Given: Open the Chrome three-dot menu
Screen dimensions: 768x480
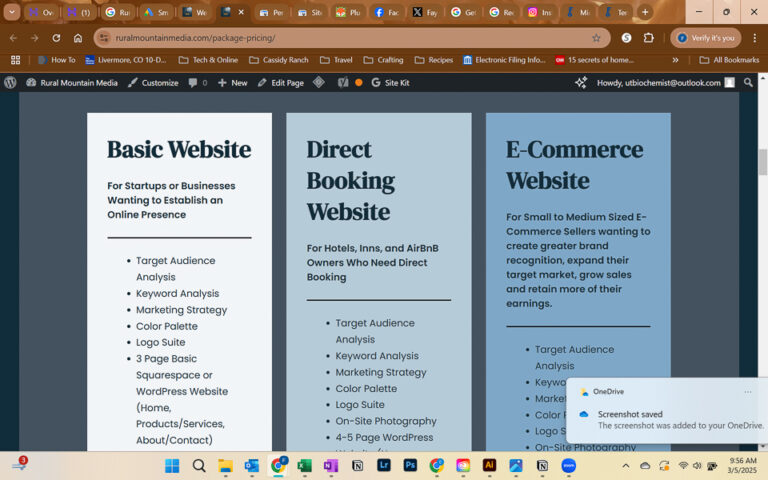Looking at the screenshot, I should coord(754,38).
